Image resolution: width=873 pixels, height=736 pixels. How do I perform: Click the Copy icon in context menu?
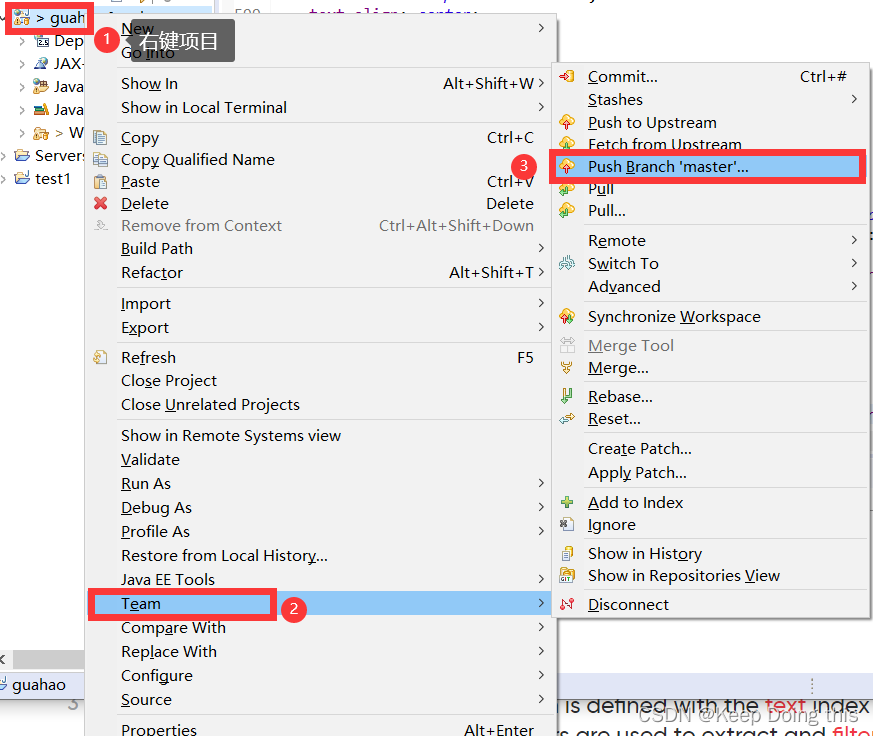point(100,138)
